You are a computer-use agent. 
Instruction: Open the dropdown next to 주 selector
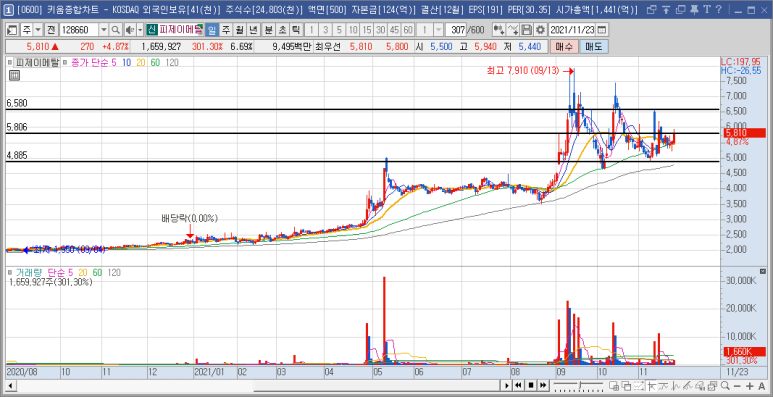38,30
